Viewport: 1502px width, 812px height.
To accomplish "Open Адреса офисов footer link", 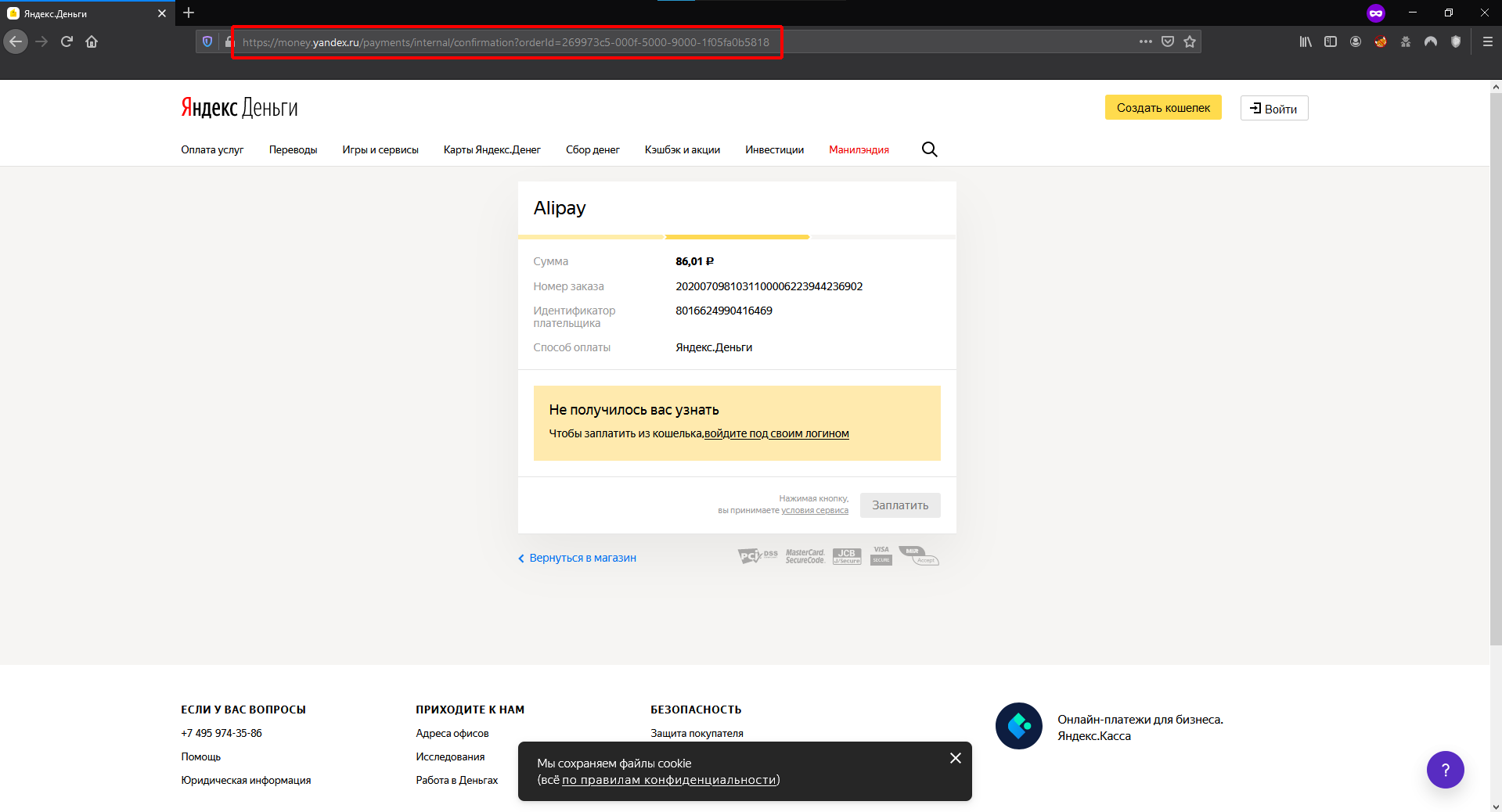I will point(452,733).
